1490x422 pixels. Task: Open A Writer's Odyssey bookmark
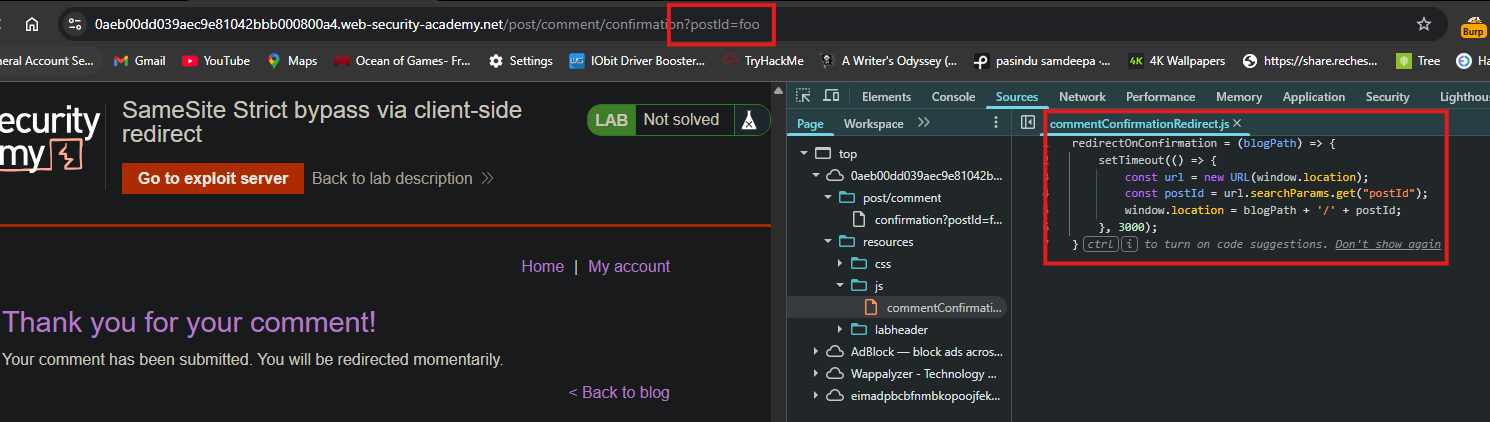pos(888,61)
